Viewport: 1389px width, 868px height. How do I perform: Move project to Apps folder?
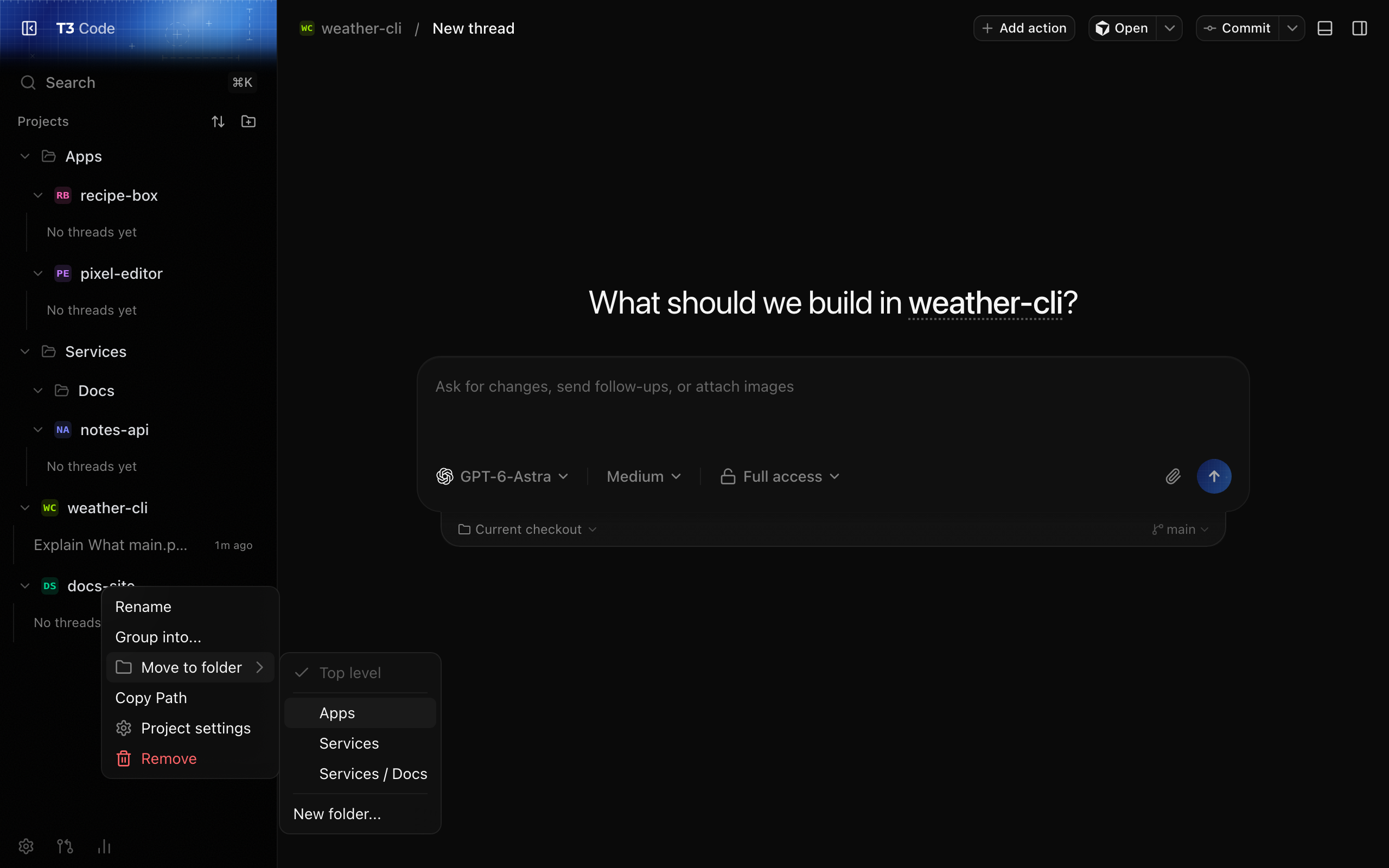pyautogui.click(x=360, y=713)
